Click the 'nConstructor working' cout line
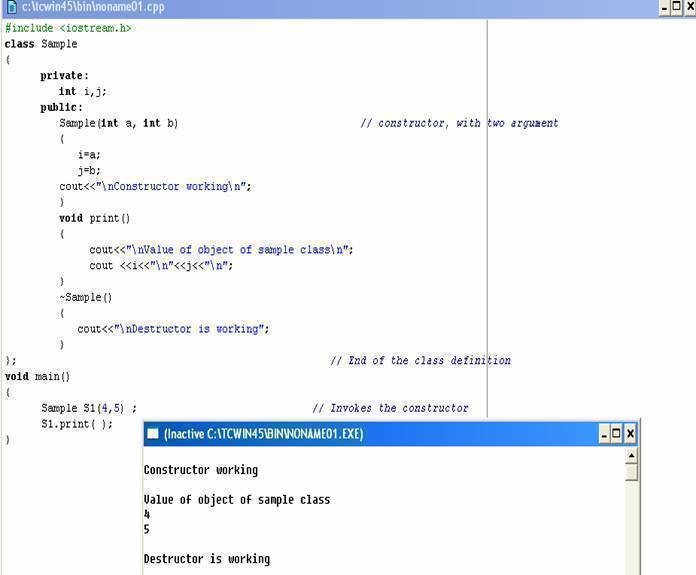This screenshot has width=696, height=575. tap(155, 186)
